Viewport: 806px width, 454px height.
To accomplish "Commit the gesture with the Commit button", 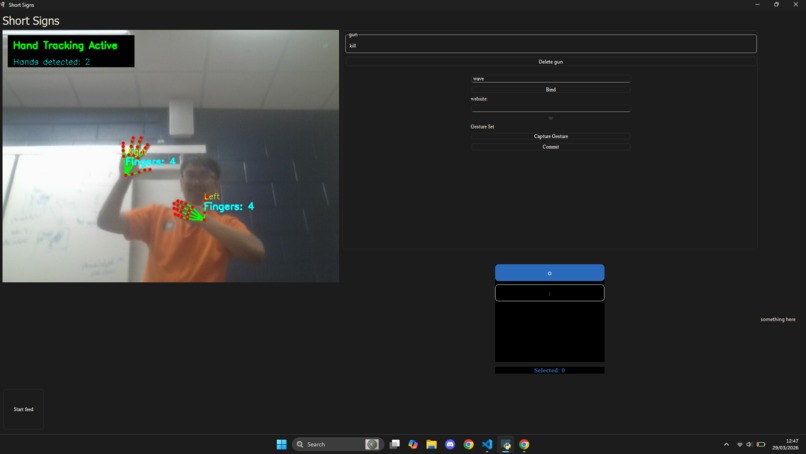I will [x=551, y=147].
